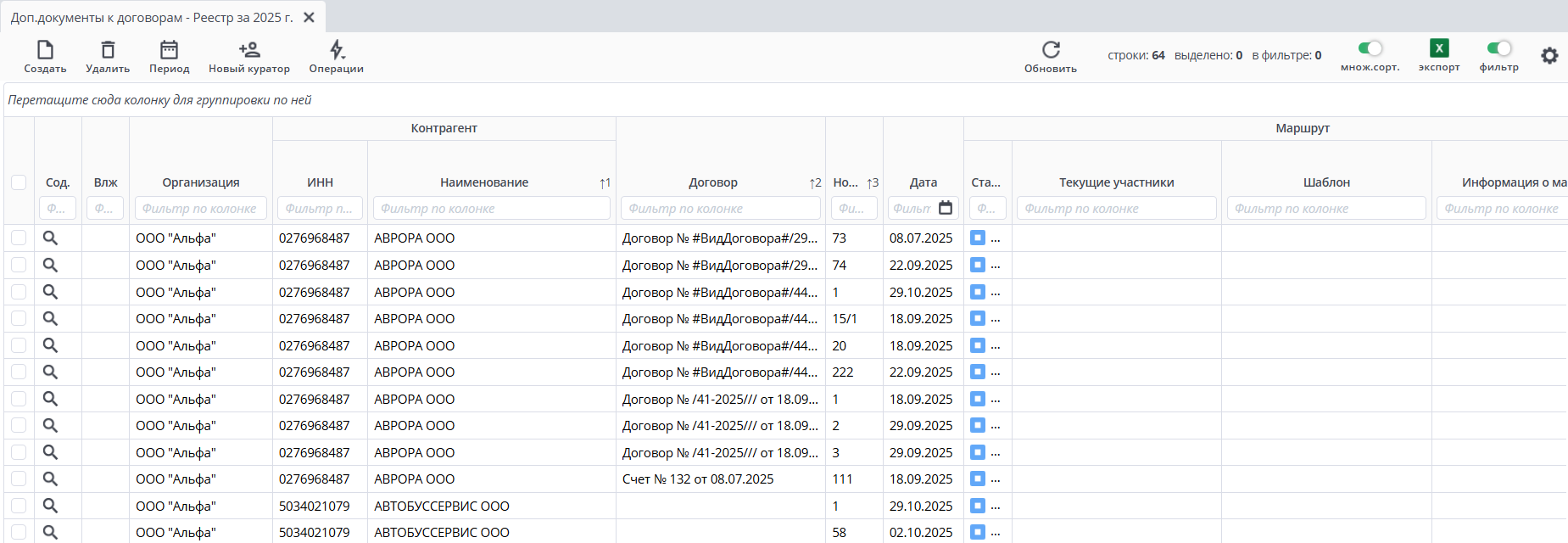This screenshot has width=1568, height=543.
Task: Select the Доп.документы к договорам tab
Action: [151, 17]
